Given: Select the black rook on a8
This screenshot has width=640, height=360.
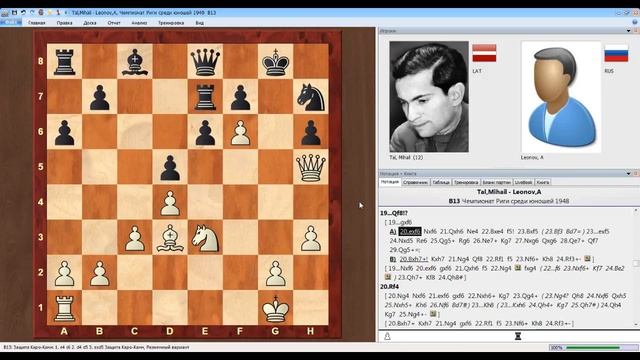Looking at the screenshot, I should [x=64, y=62].
